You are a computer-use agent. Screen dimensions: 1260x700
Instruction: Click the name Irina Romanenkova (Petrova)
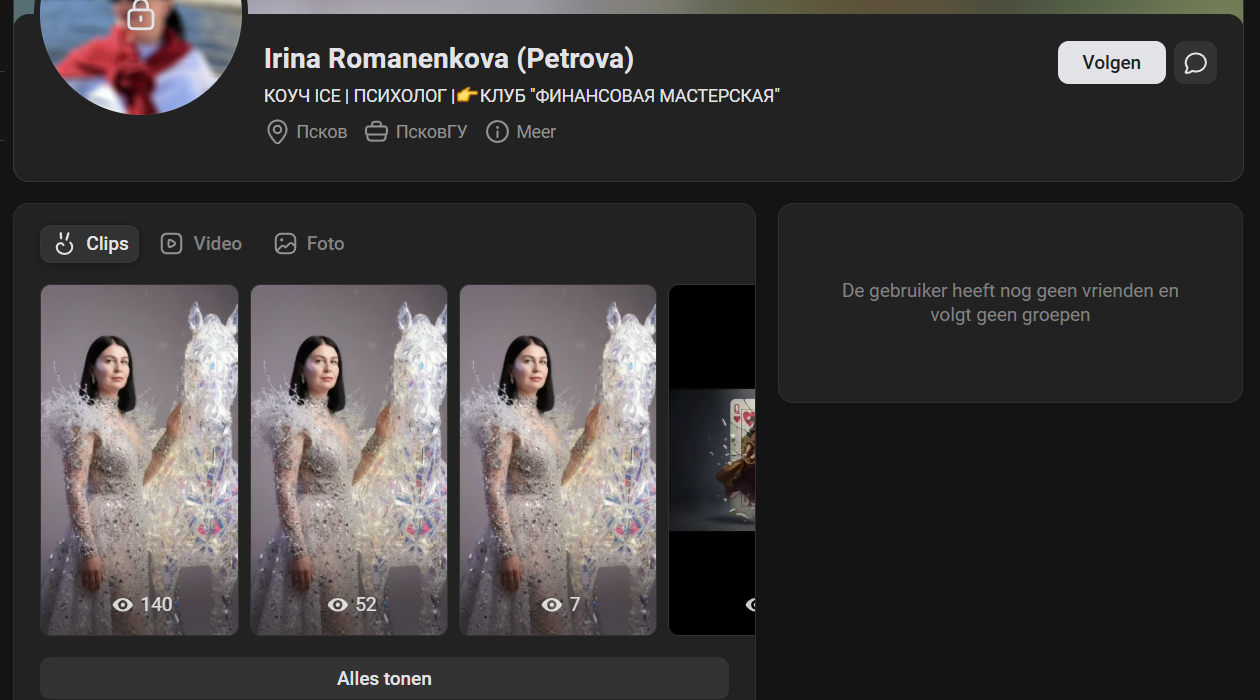(449, 59)
